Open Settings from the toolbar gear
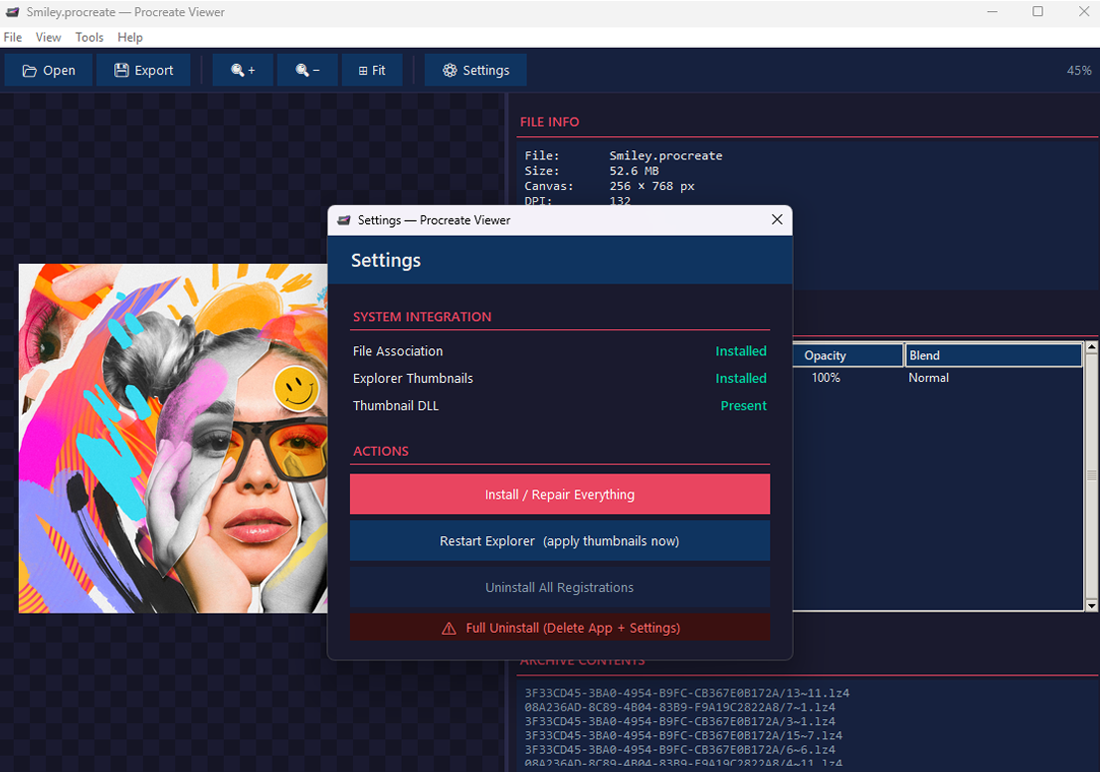Image resolution: width=1100 pixels, height=772 pixels. click(476, 70)
